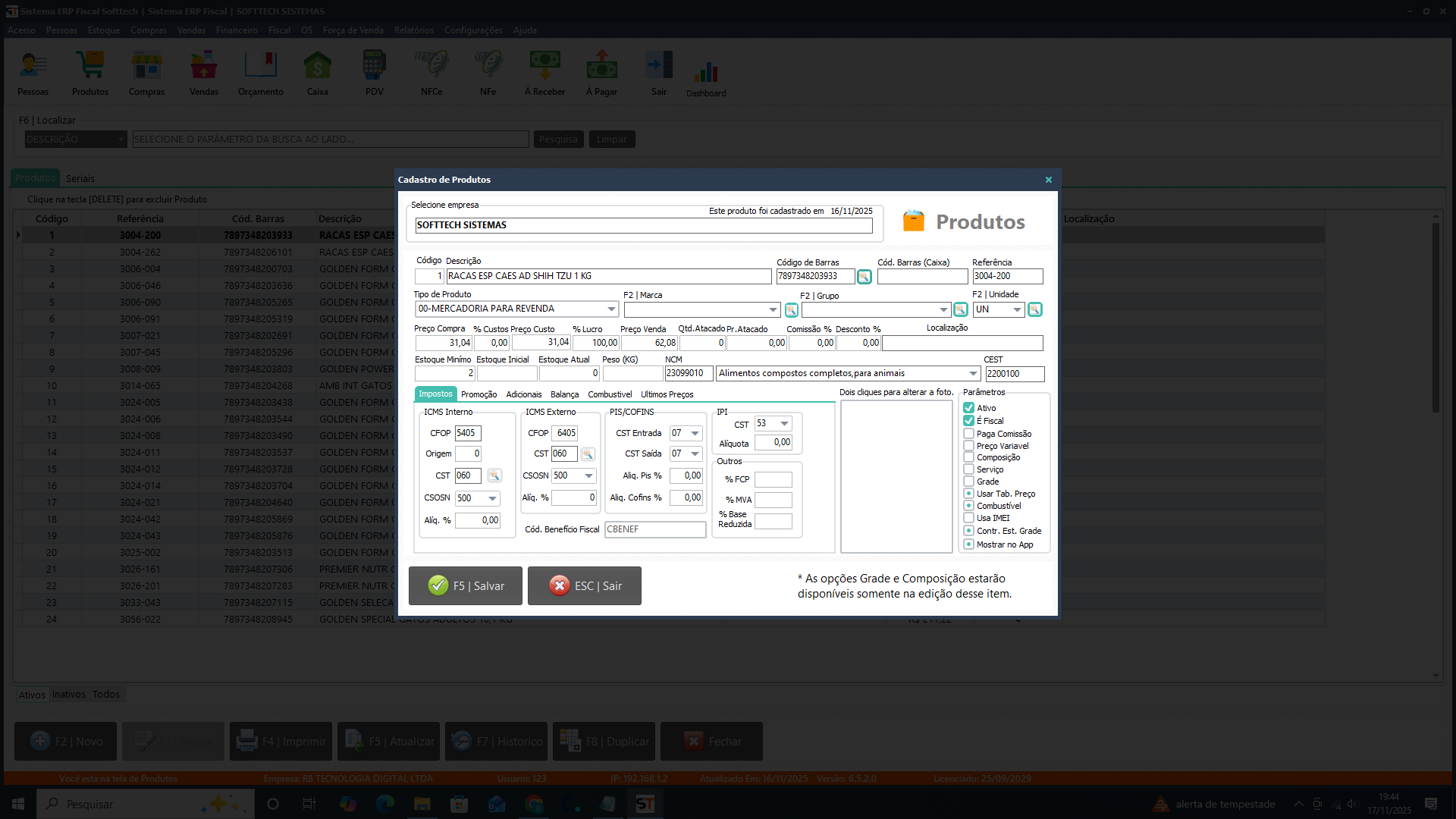1456x819 pixels.
Task: Click the ESC Sair button
Action: tap(585, 585)
